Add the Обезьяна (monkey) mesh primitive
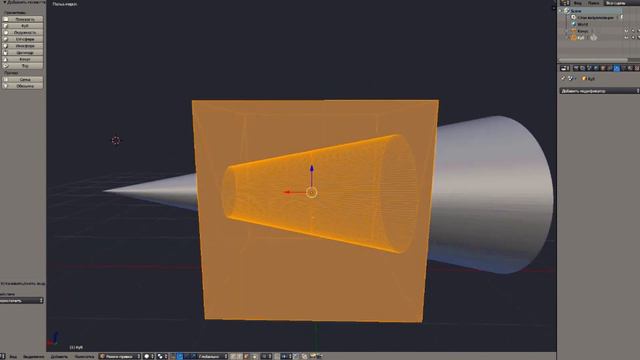Viewport: 640px width, 360px height. tap(23, 86)
